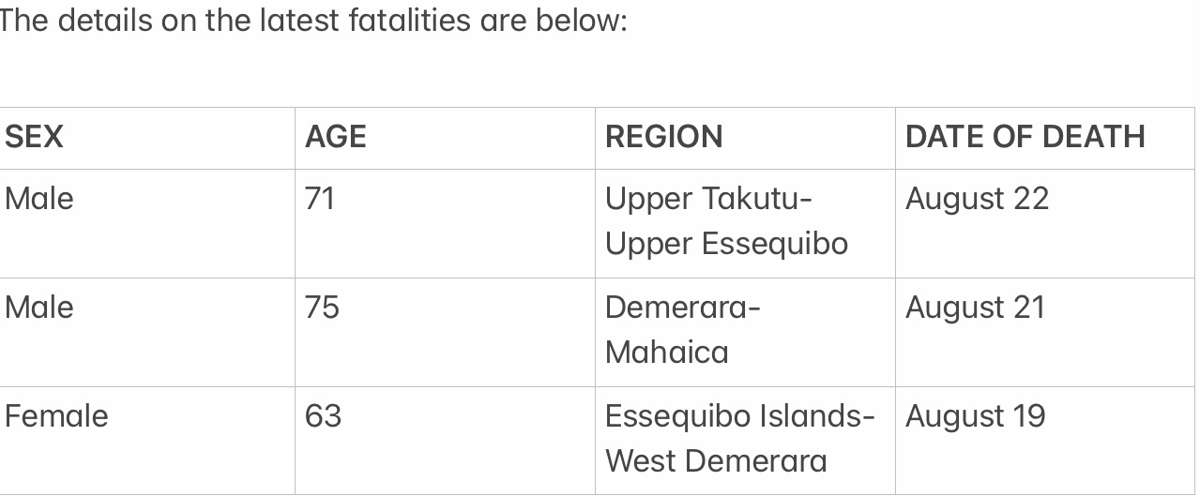The width and height of the screenshot is (1200, 496).
Task: Click the latest fatalities intro sentence
Action: click(312, 21)
